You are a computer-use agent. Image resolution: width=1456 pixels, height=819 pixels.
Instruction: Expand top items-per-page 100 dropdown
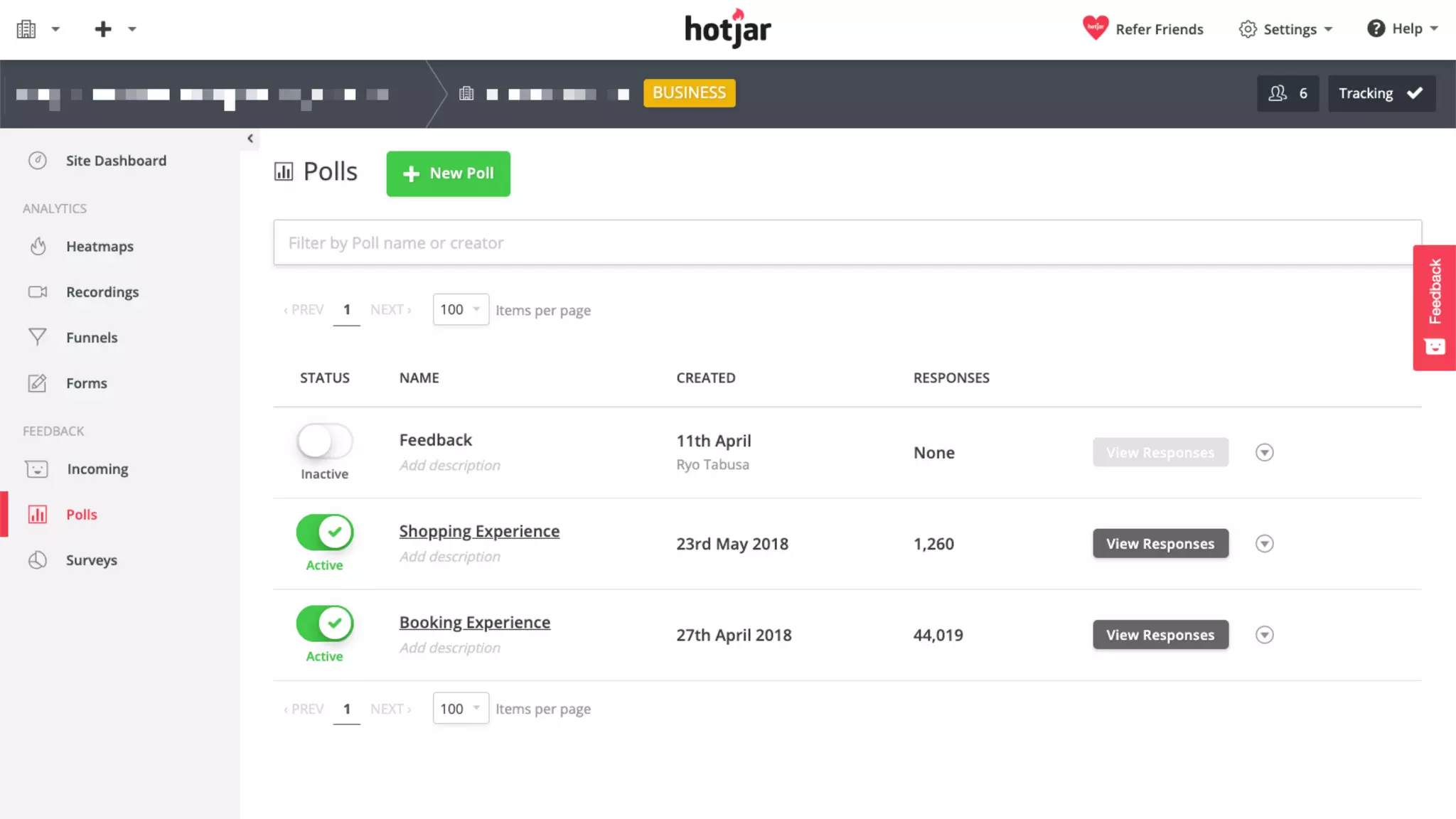click(461, 309)
